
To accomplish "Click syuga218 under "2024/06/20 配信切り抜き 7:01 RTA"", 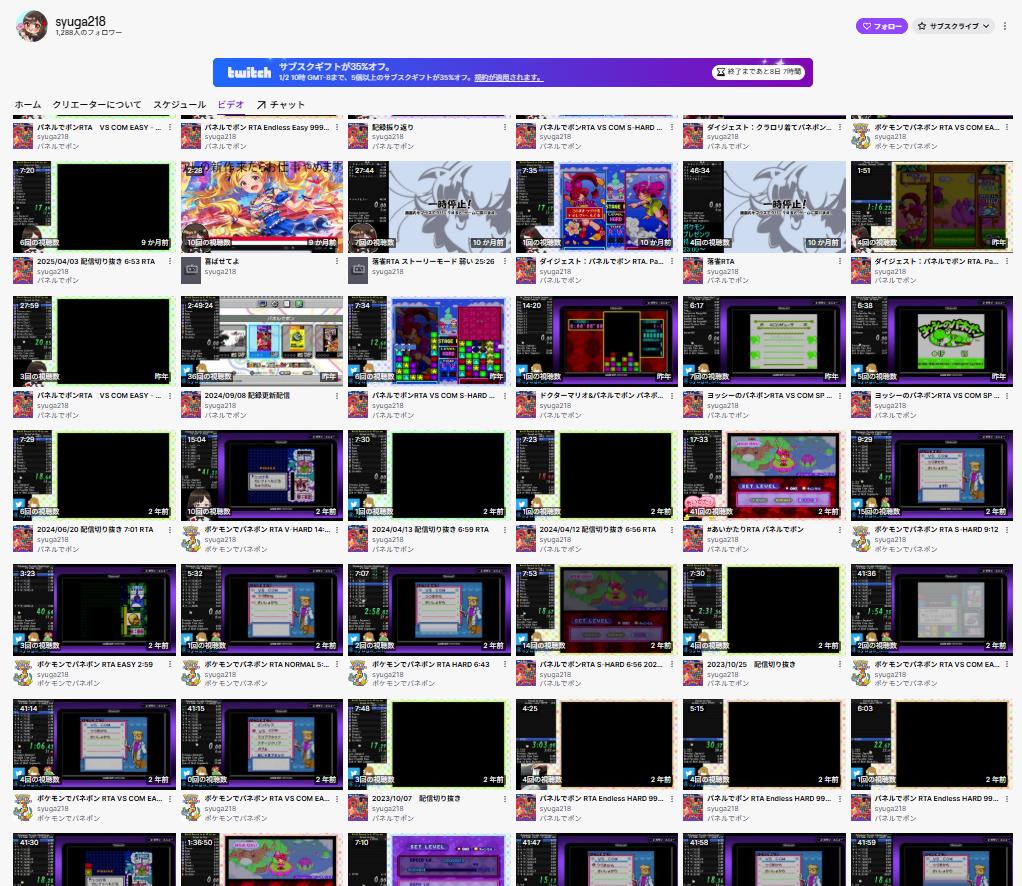I will pyautogui.click(x=53, y=539).
